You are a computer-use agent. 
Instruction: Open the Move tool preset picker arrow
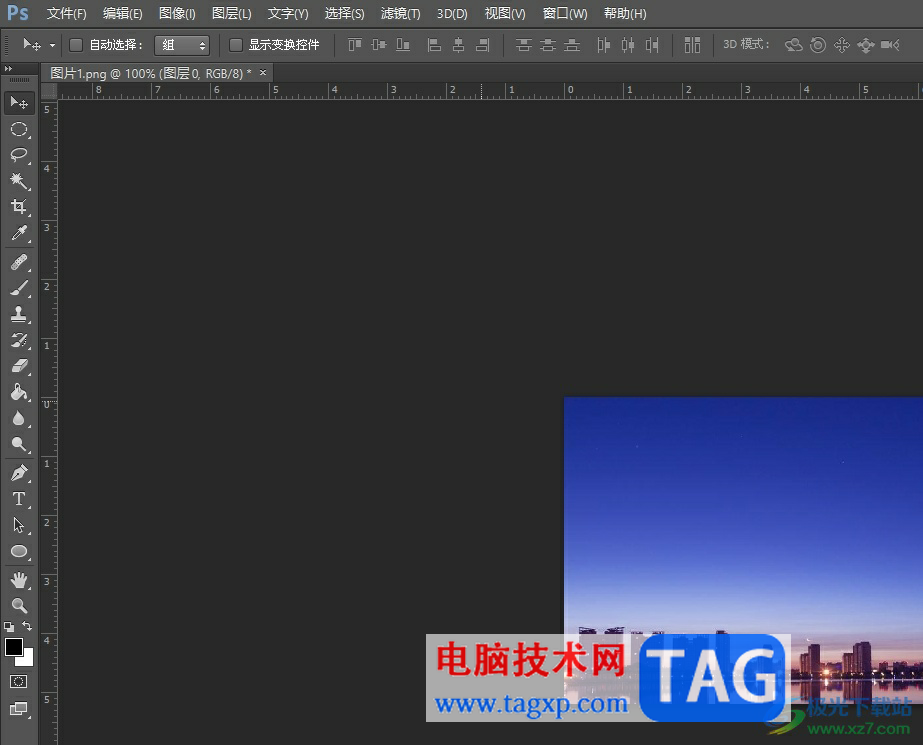point(52,45)
